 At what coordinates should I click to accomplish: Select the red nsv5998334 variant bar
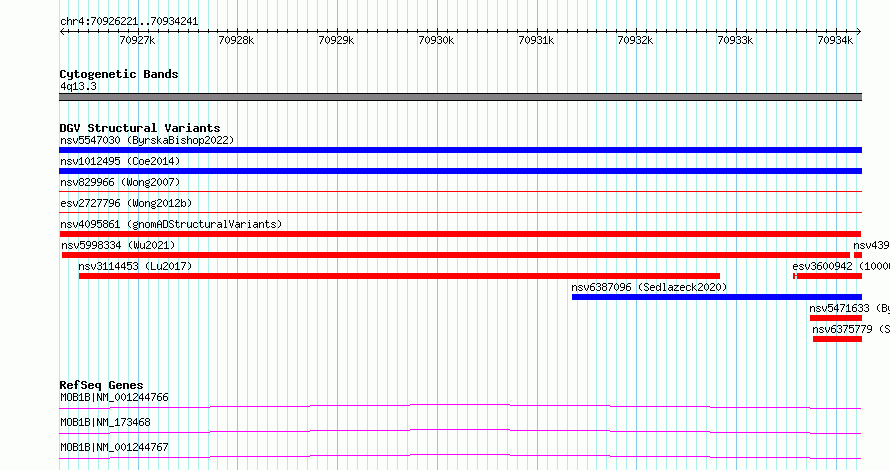coord(456,255)
